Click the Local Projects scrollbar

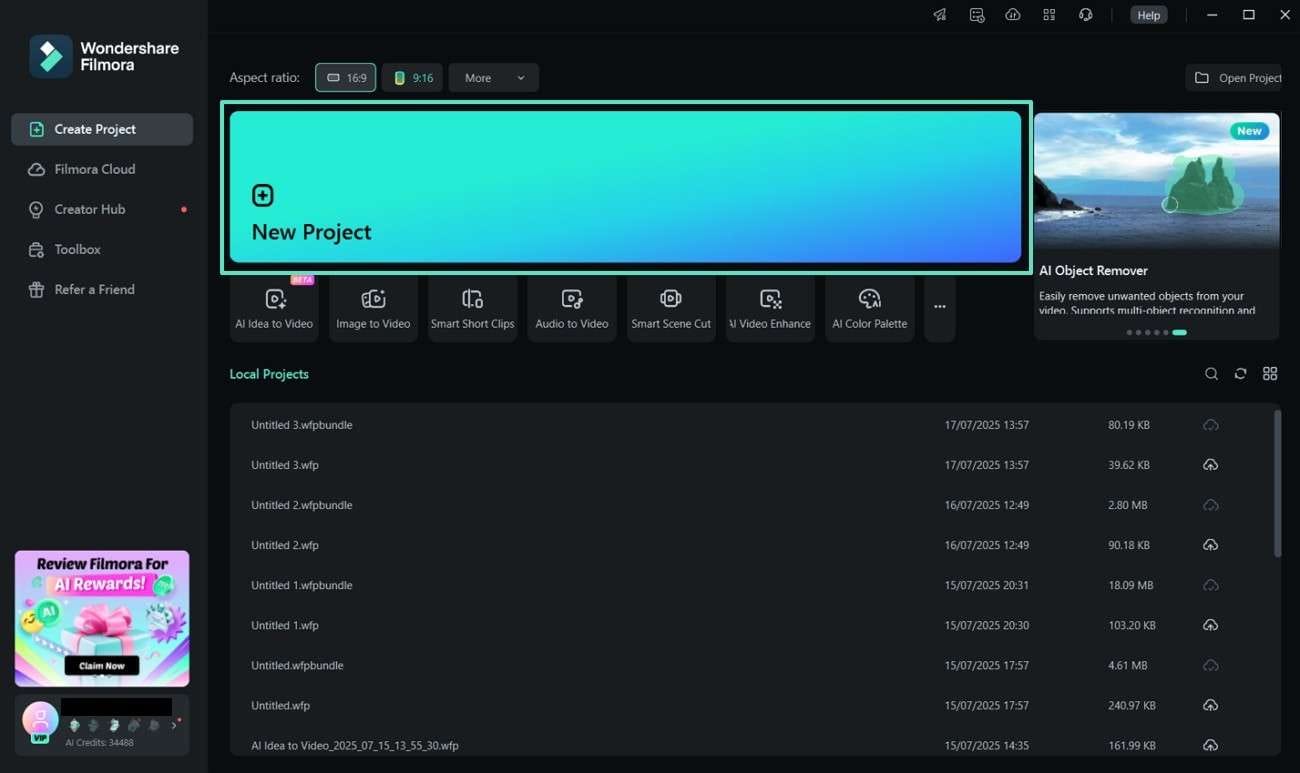coord(1278,482)
